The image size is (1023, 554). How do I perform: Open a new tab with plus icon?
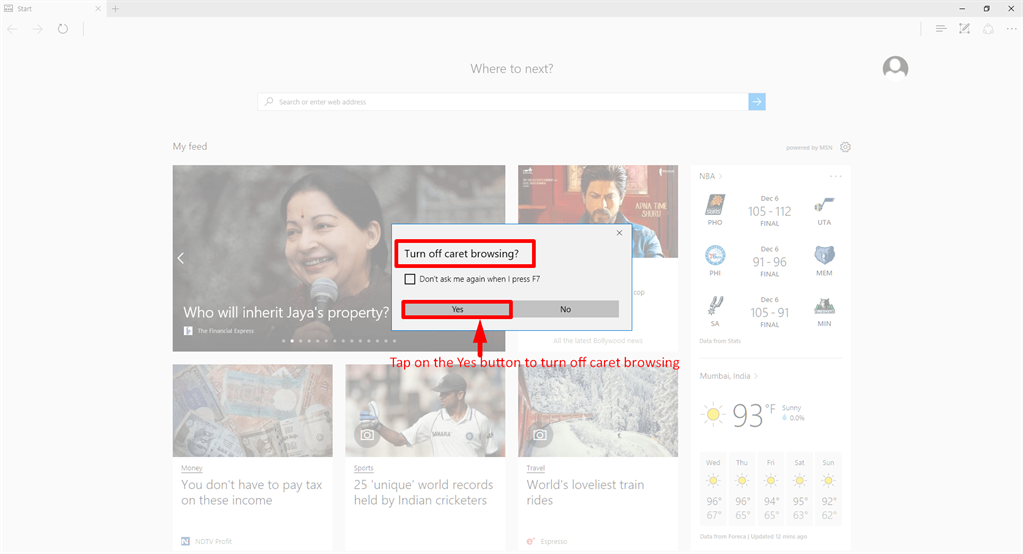[115, 8]
